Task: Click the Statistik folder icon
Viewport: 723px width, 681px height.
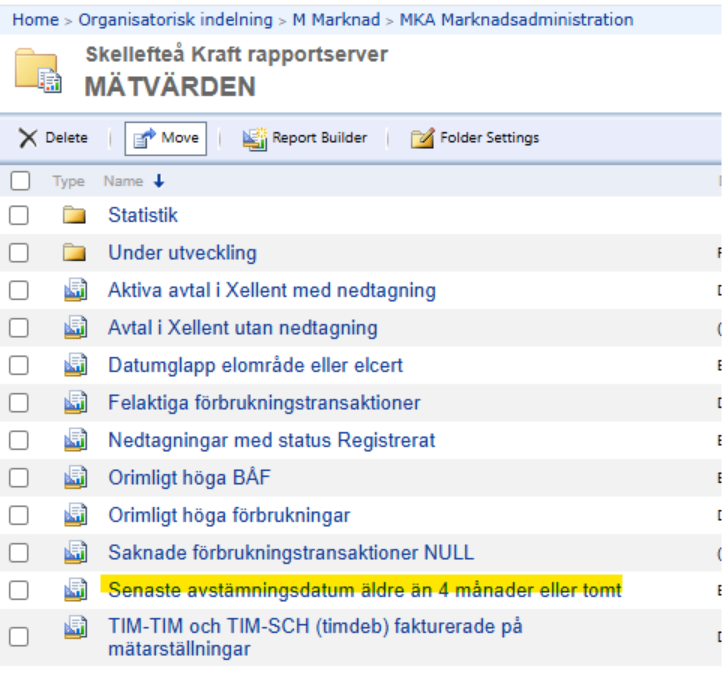Action: tap(75, 215)
